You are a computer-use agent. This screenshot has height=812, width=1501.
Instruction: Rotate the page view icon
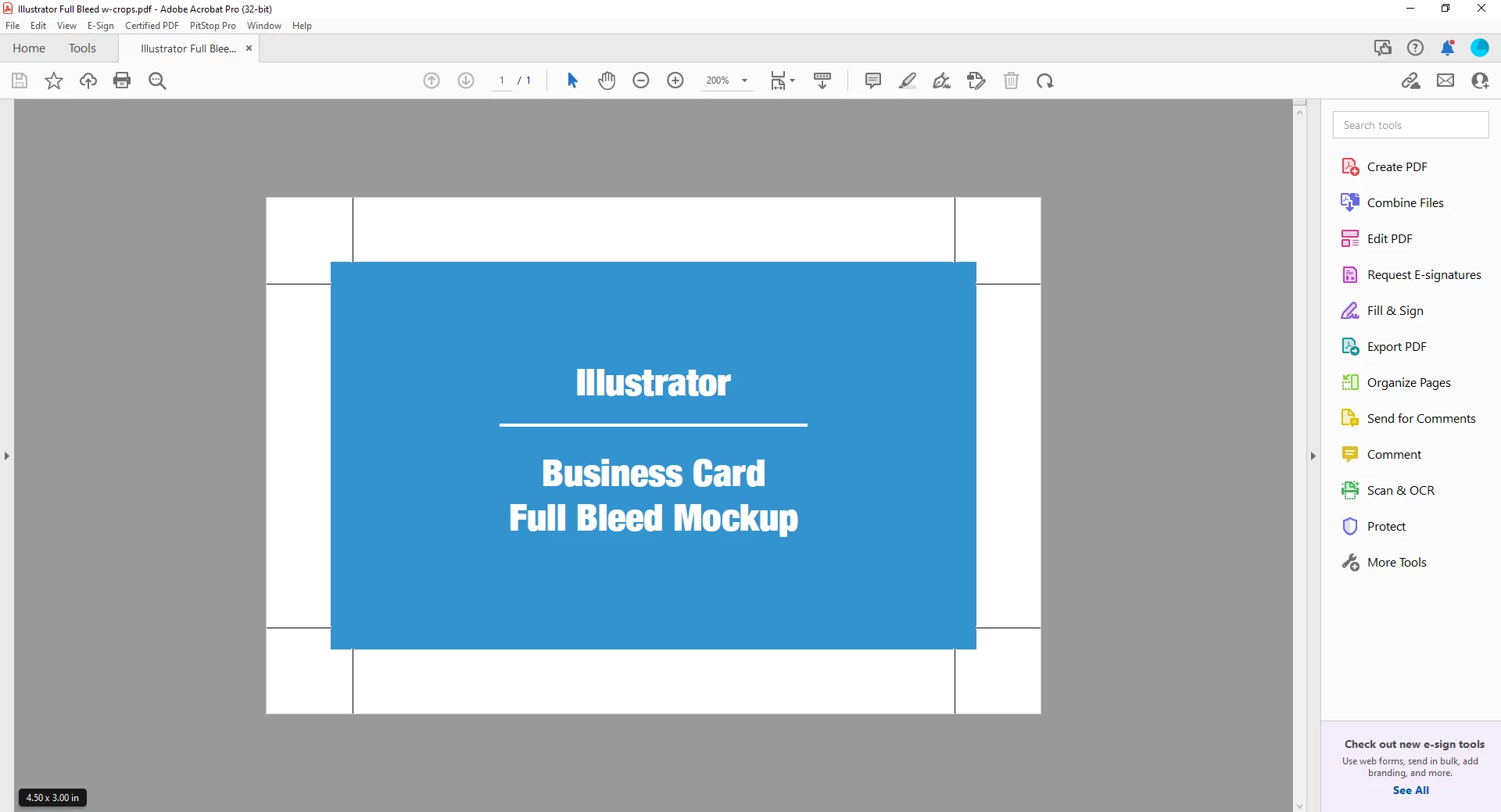(1045, 80)
